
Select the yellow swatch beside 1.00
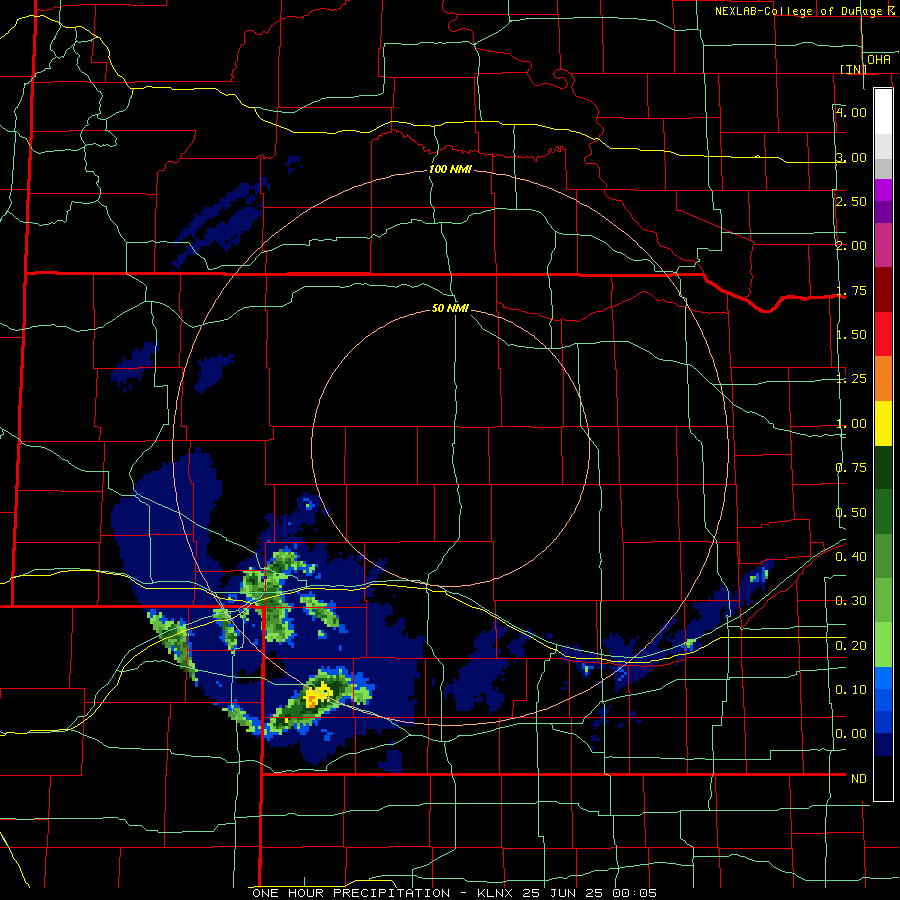[x=883, y=423]
